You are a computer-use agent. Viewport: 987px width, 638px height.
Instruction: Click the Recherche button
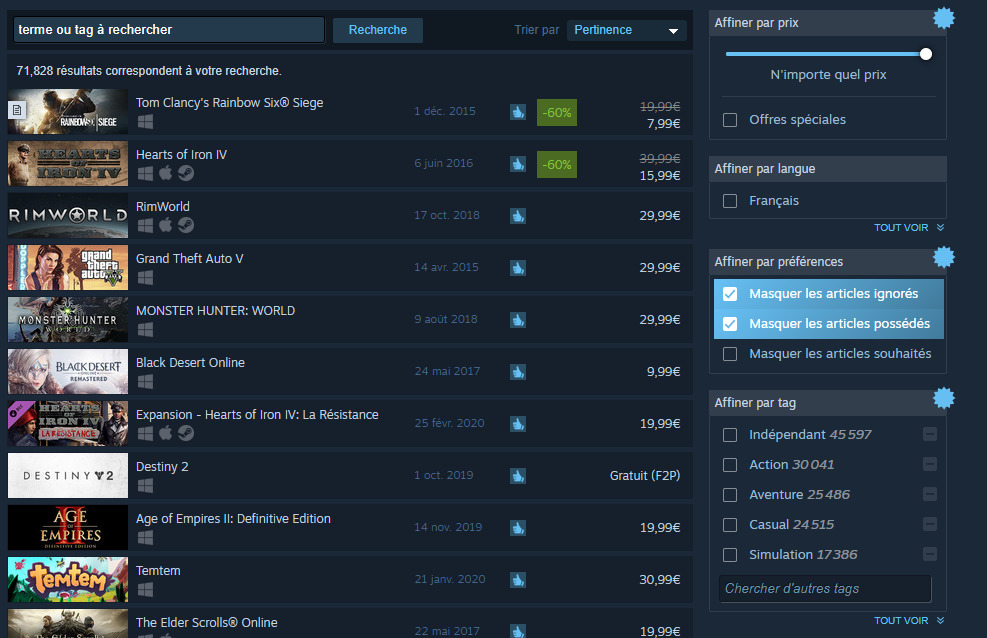377,30
